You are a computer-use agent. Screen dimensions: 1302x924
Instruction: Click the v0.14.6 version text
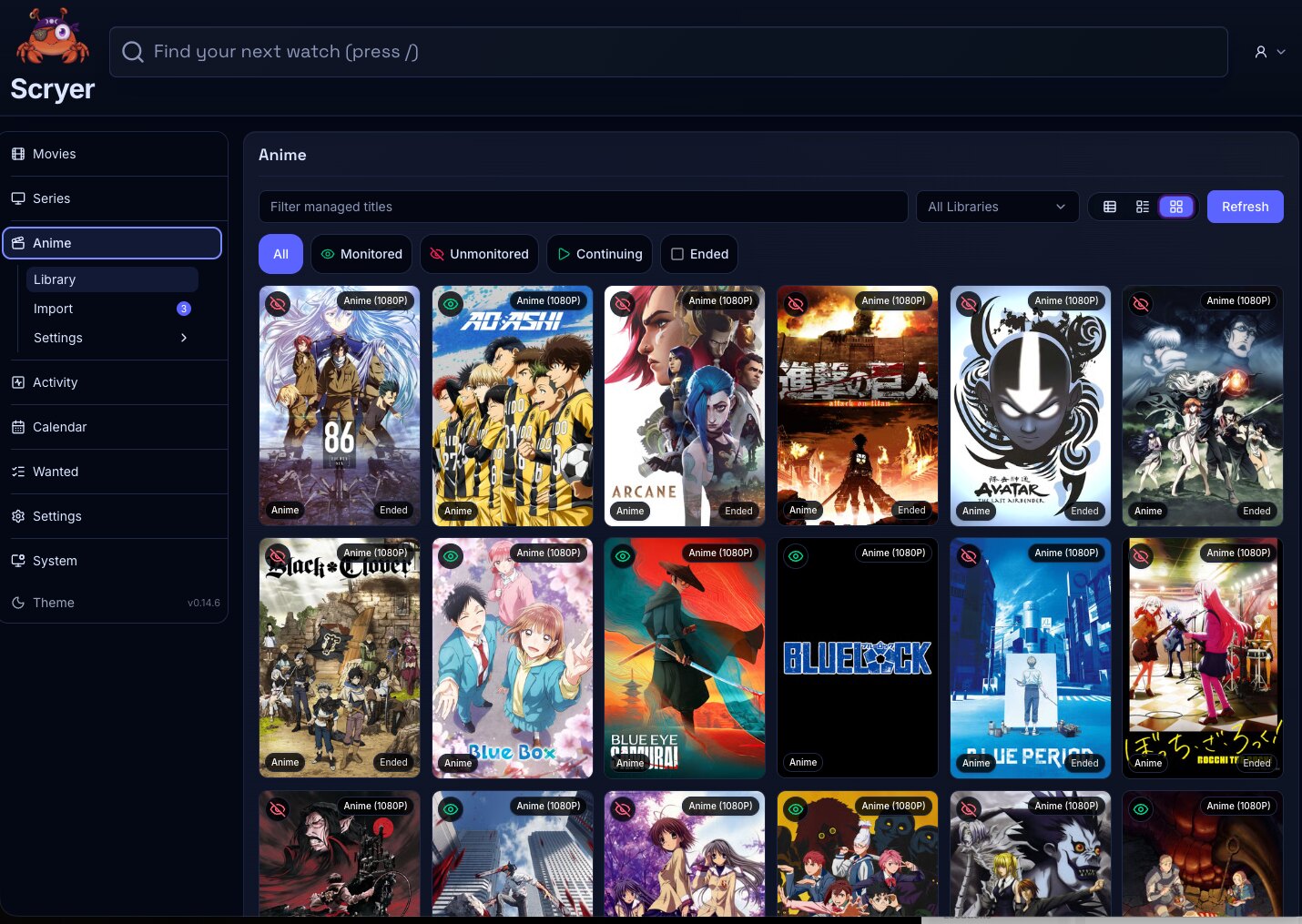(x=204, y=603)
